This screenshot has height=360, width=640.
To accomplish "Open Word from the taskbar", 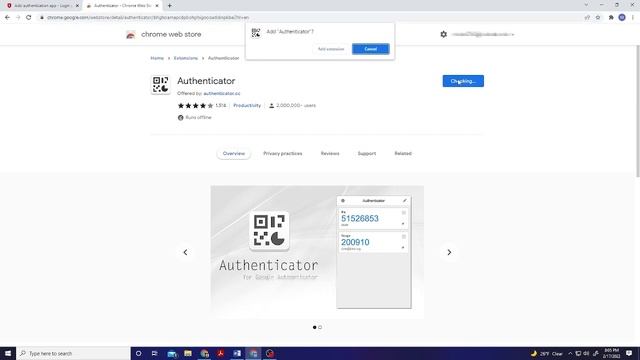I will pyautogui.click(x=237, y=353).
